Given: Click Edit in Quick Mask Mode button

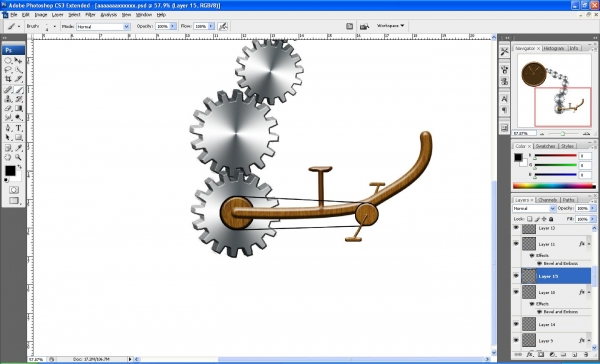Looking at the screenshot, I should pyautogui.click(x=14, y=190).
